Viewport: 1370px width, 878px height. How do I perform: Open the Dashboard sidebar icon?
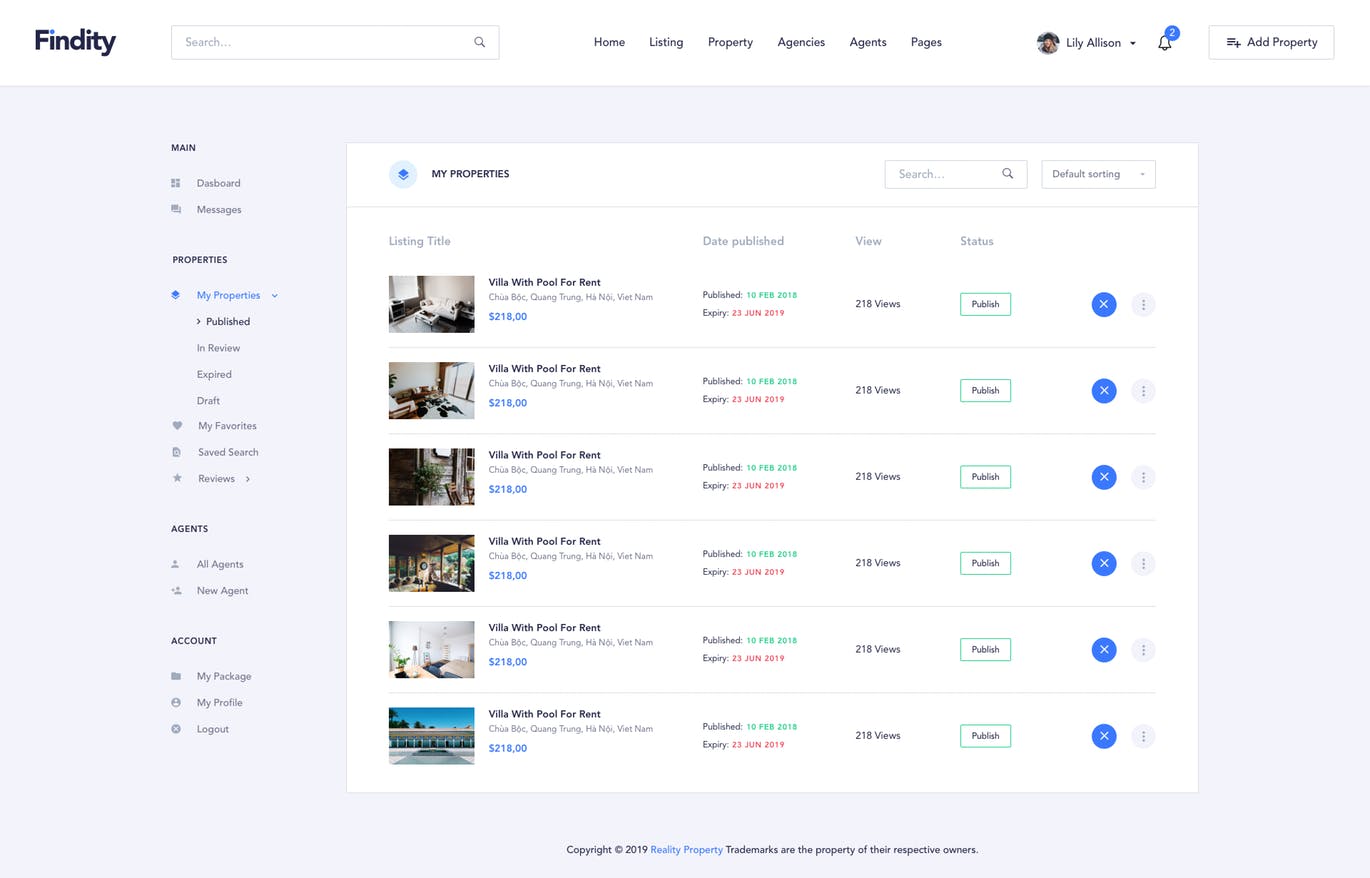tap(176, 183)
